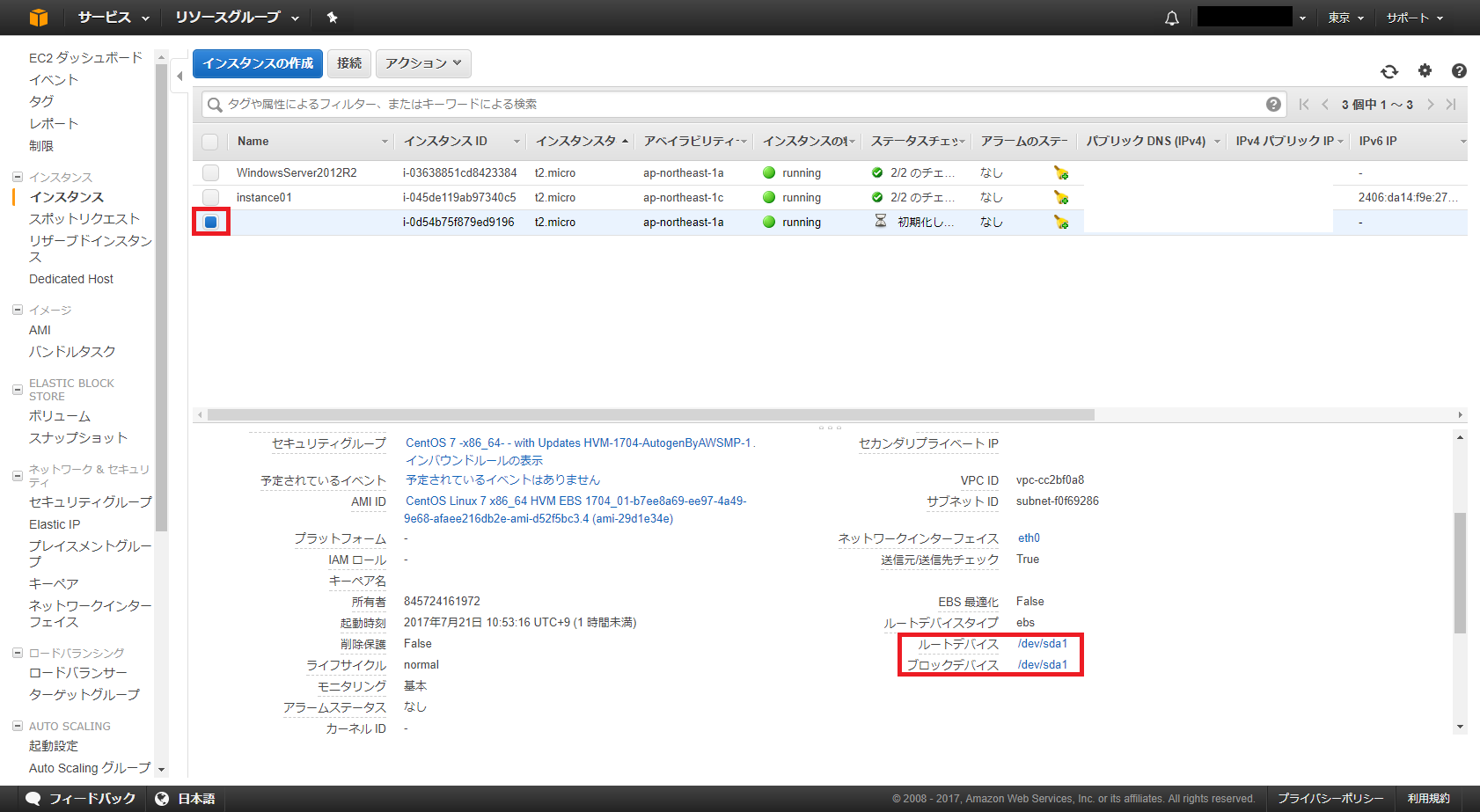
Task: Open the アクション dropdown button
Action: click(x=423, y=63)
